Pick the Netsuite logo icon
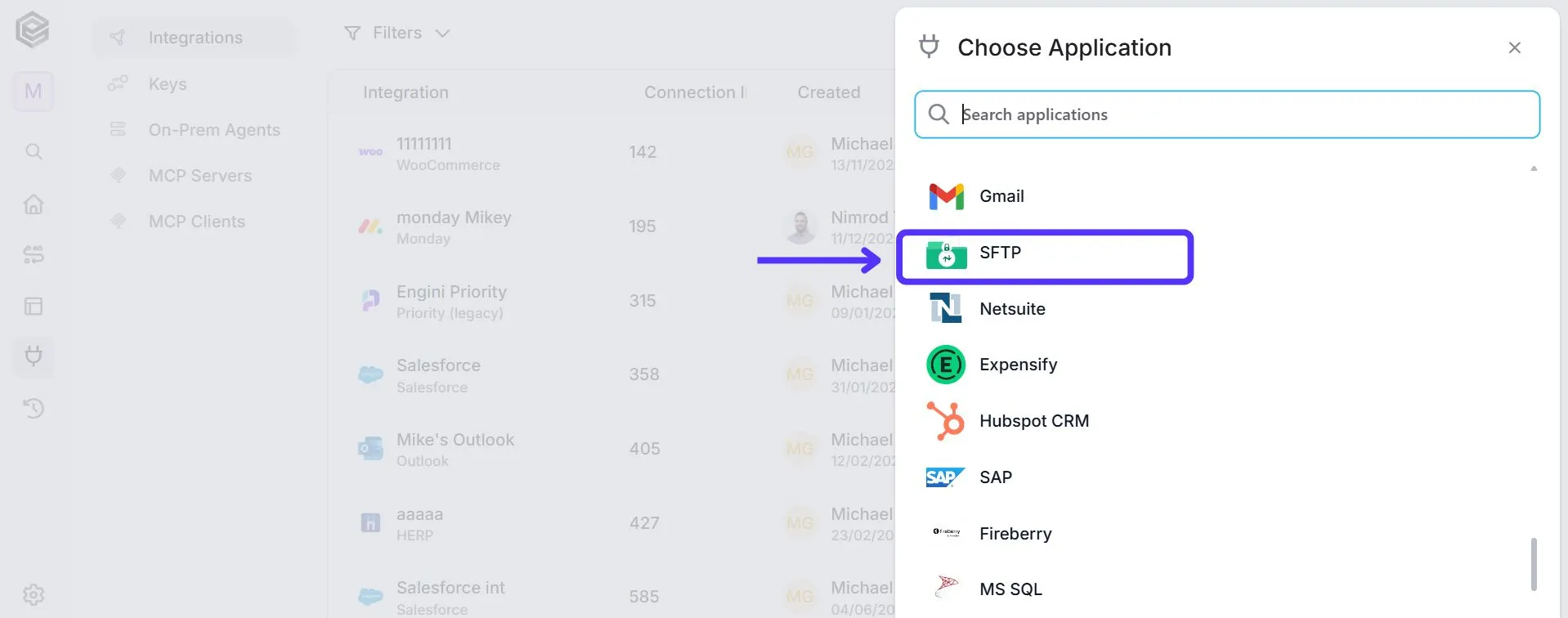 click(x=946, y=308)
